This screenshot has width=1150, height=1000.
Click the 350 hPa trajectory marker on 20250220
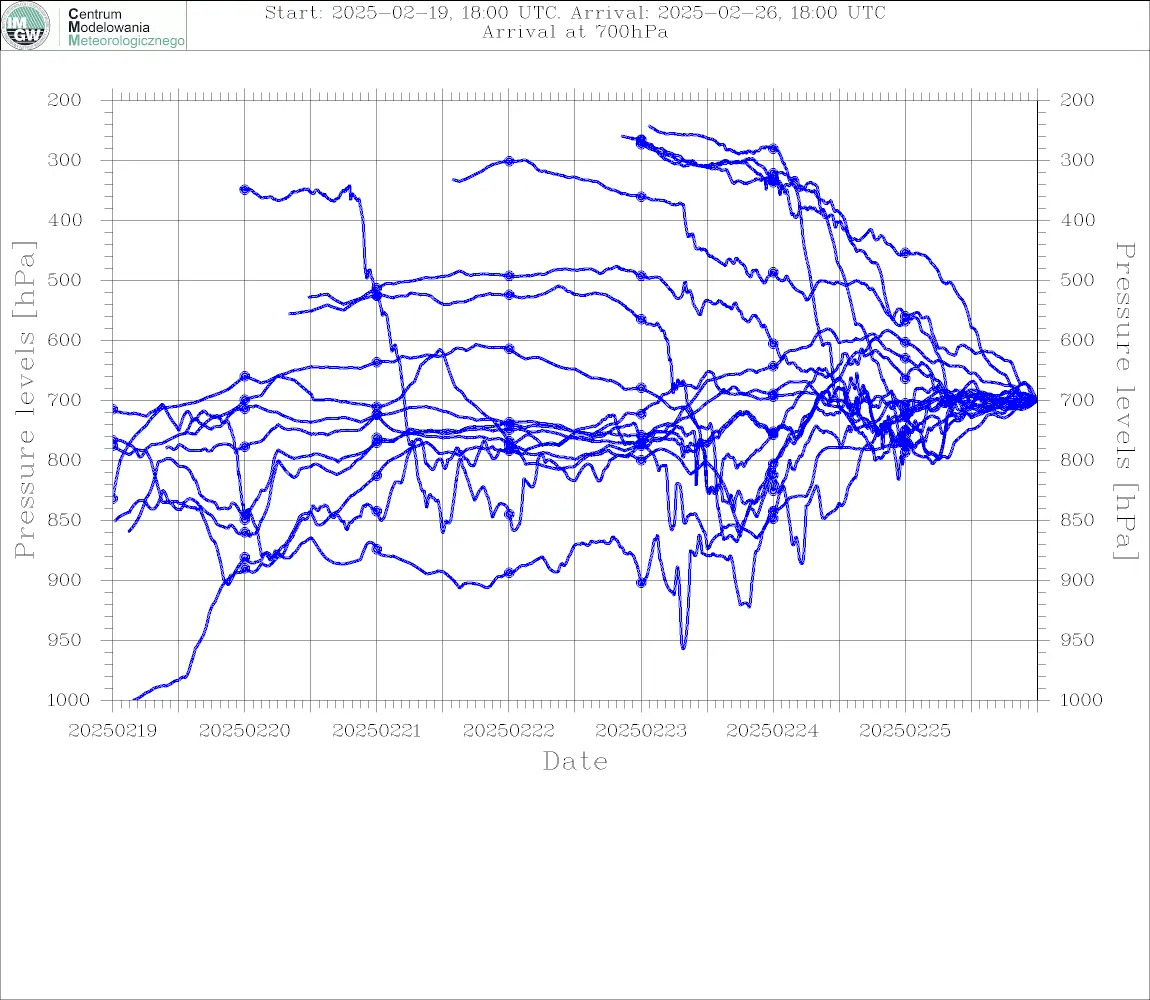tap(244, 189)
